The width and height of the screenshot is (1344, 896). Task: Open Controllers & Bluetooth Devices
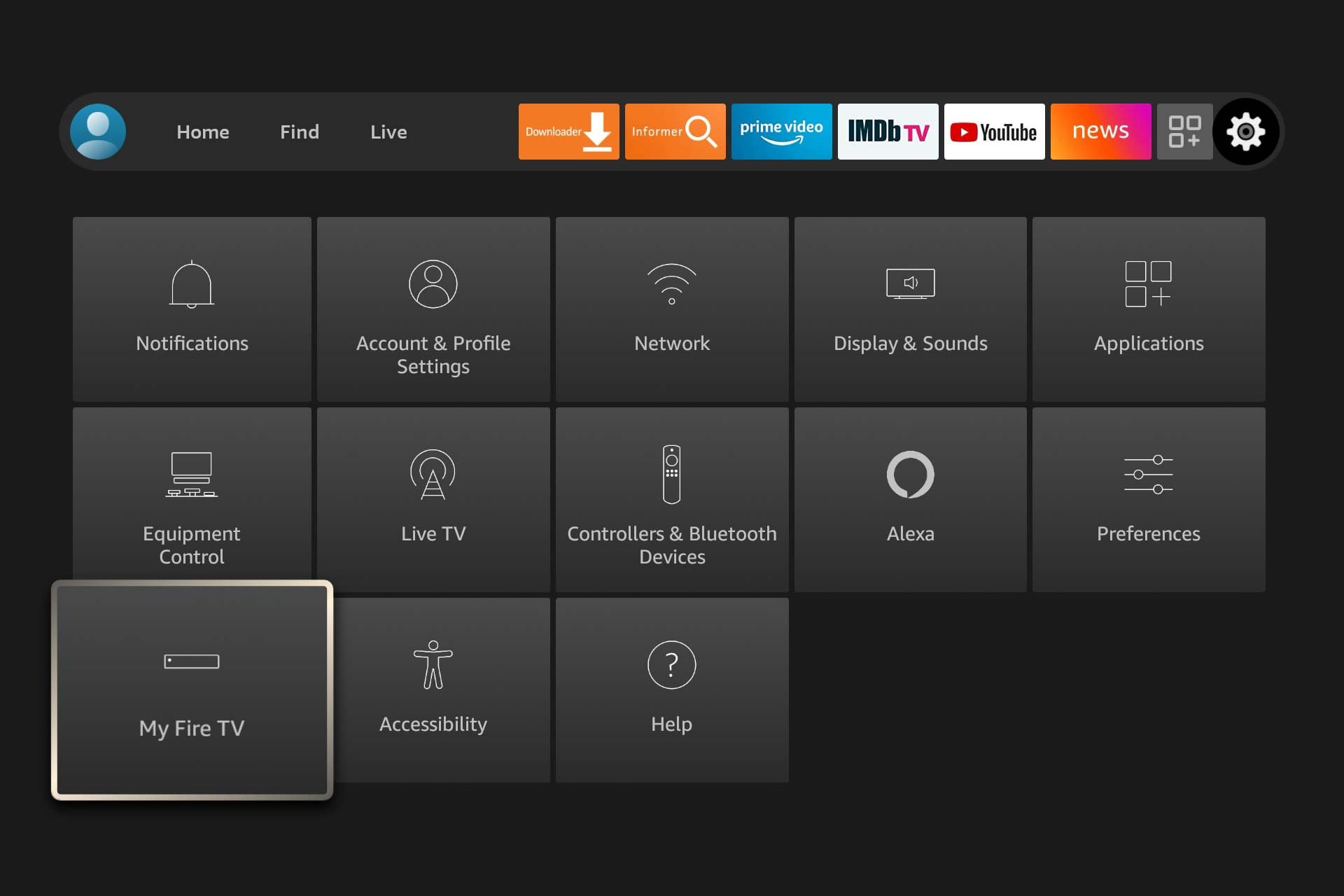672,499
